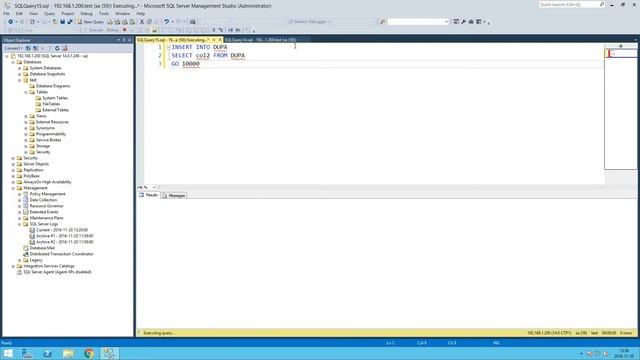
Task: Open the Window menu
Action: [x=122, y=13]
